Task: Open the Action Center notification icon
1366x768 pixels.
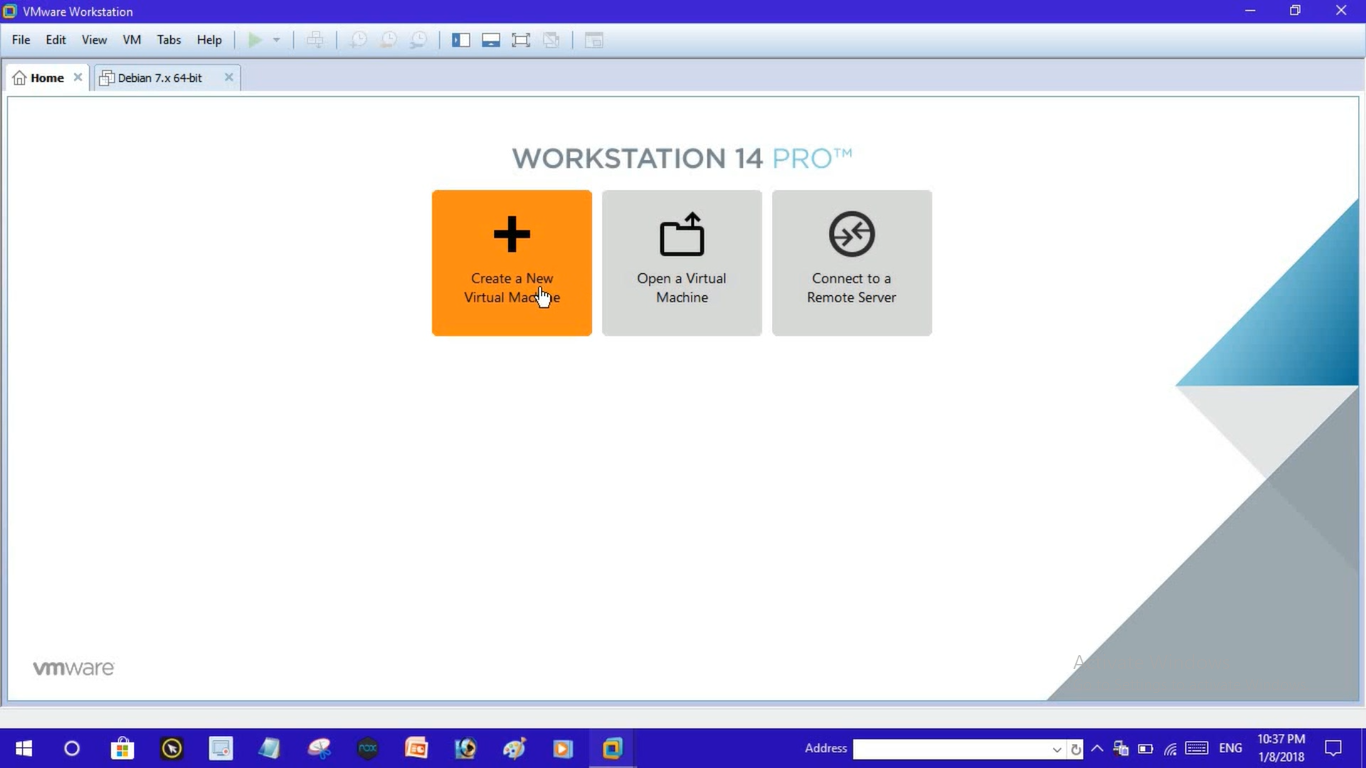Action: [1333, 748]
